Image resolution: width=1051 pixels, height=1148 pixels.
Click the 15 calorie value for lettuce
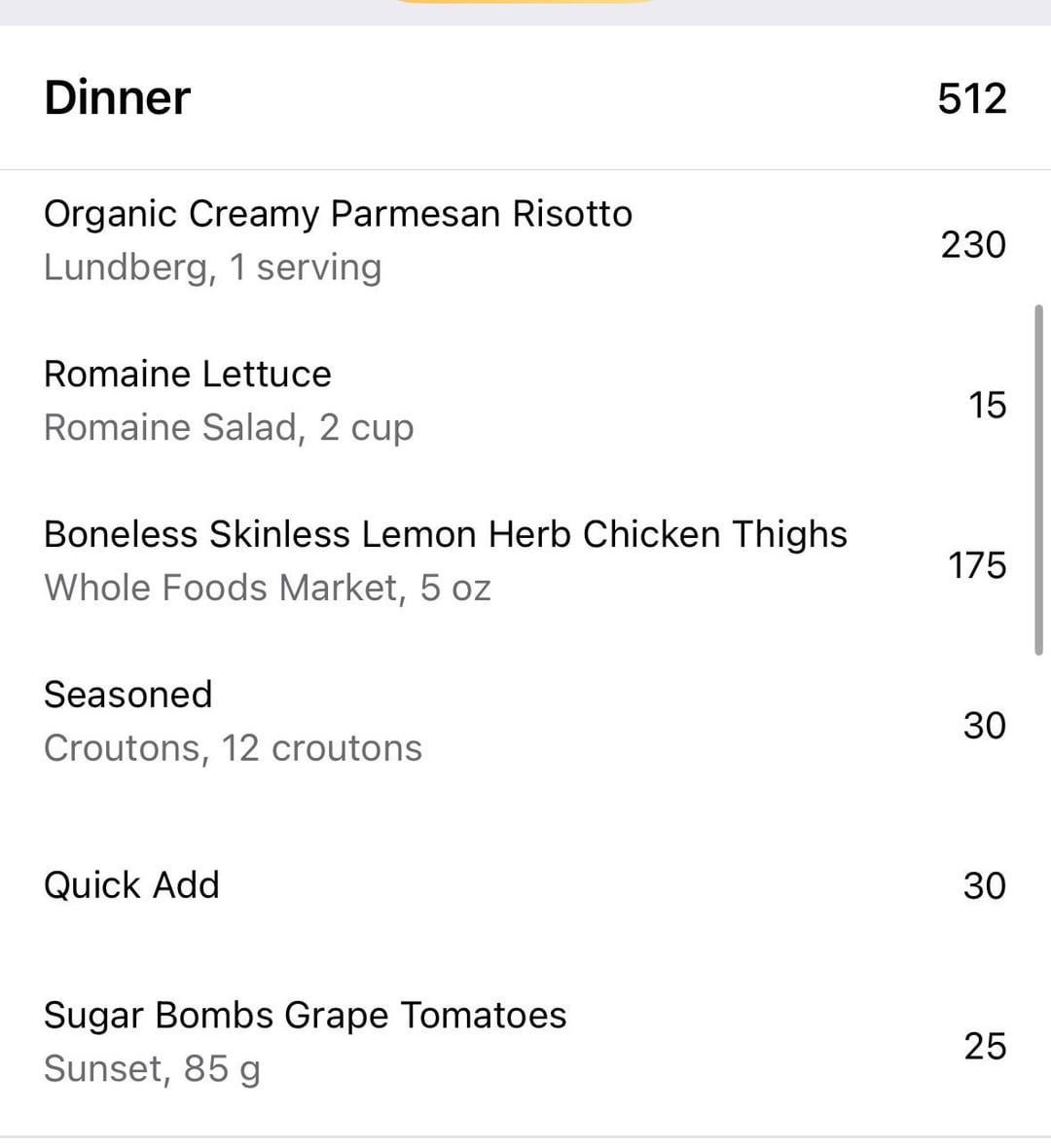986,405
